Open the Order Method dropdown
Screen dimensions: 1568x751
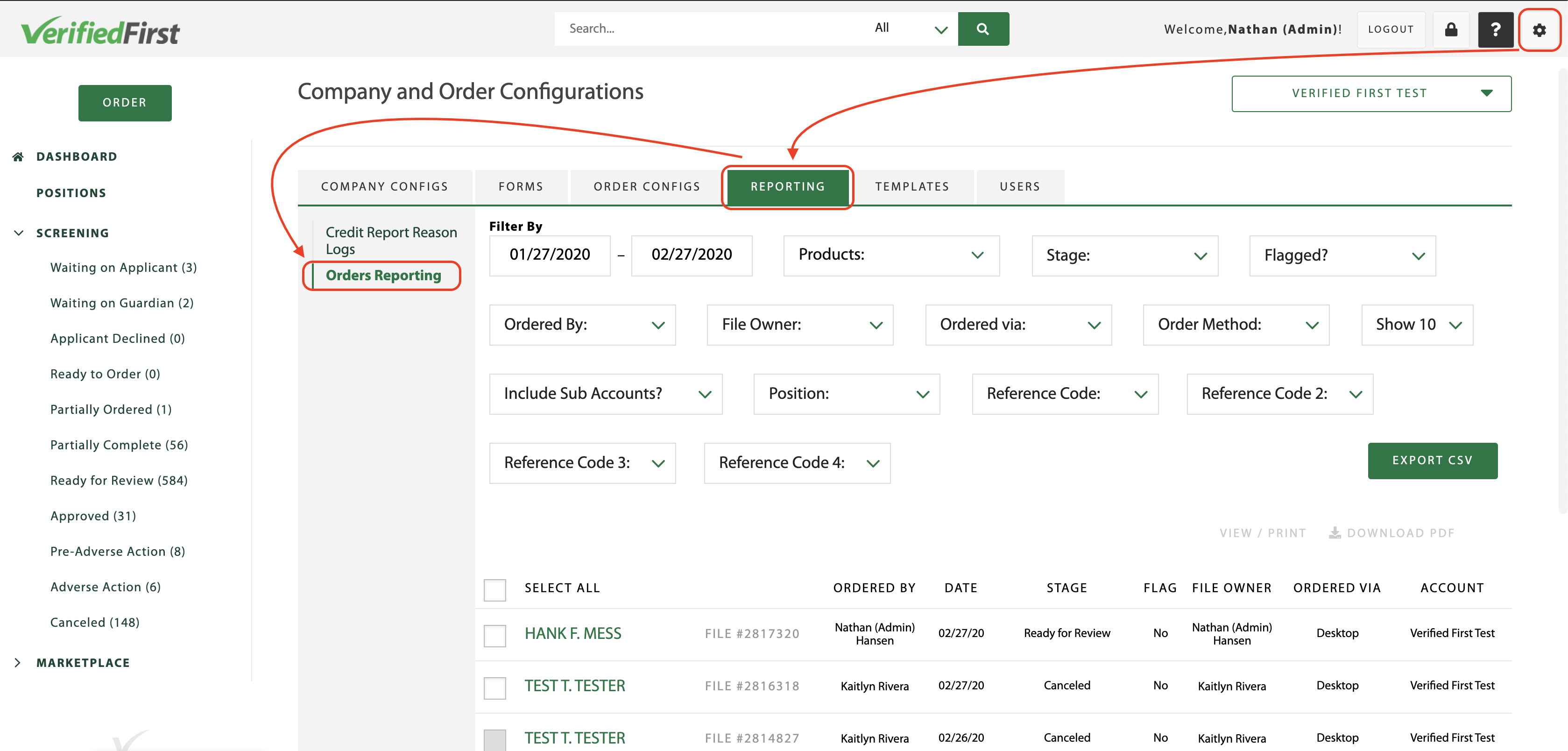pyautogui.click(x=1236, y=325)
